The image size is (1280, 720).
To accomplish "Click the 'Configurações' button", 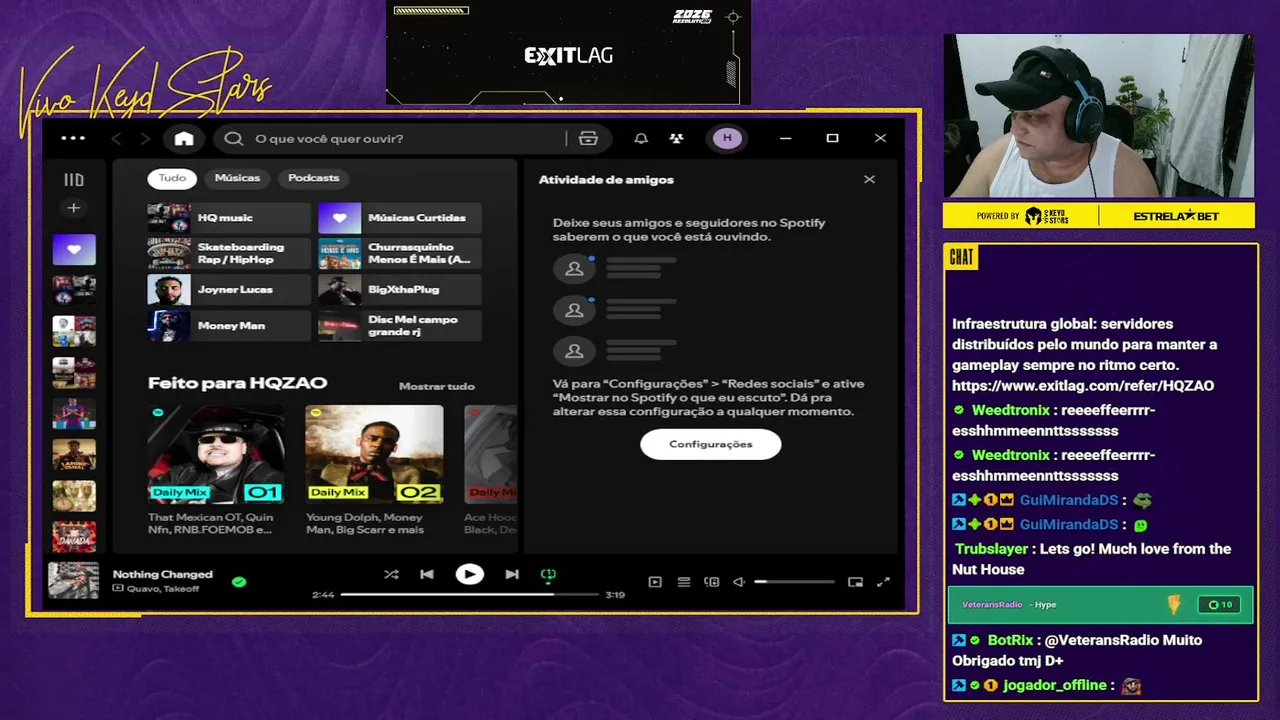I will click(x=711, y=444).
